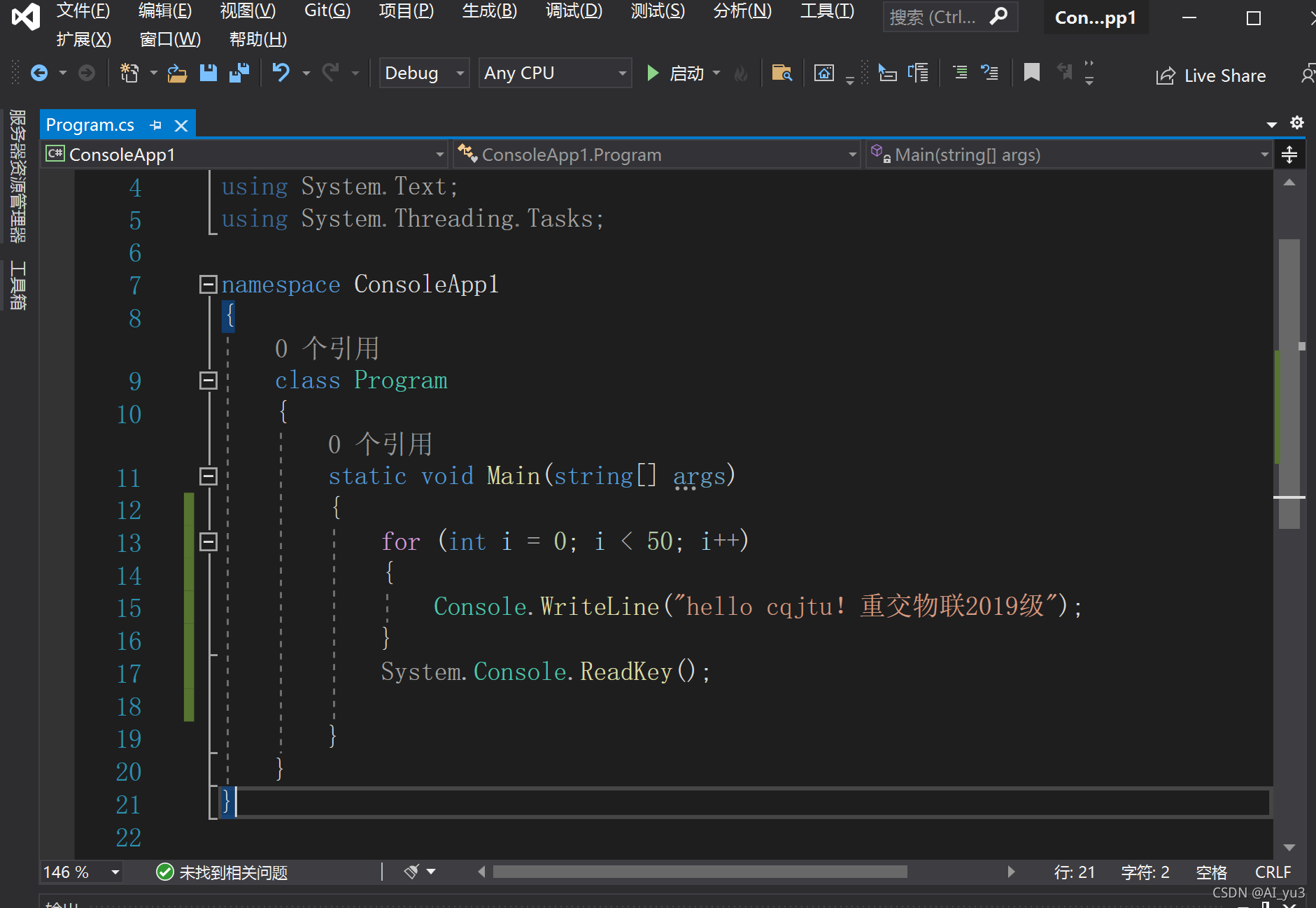Viewport: 1316px width, 908px height.
Task: Open the ConsoleApp1 project dropdown
Action: point(245,155)
